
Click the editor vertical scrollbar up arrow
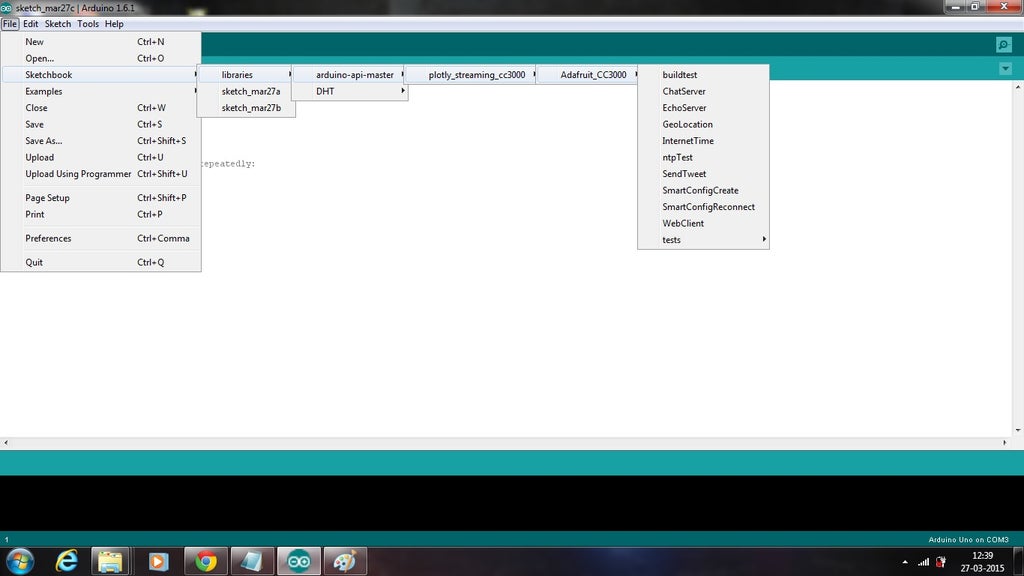click(x=1017, y=86)
